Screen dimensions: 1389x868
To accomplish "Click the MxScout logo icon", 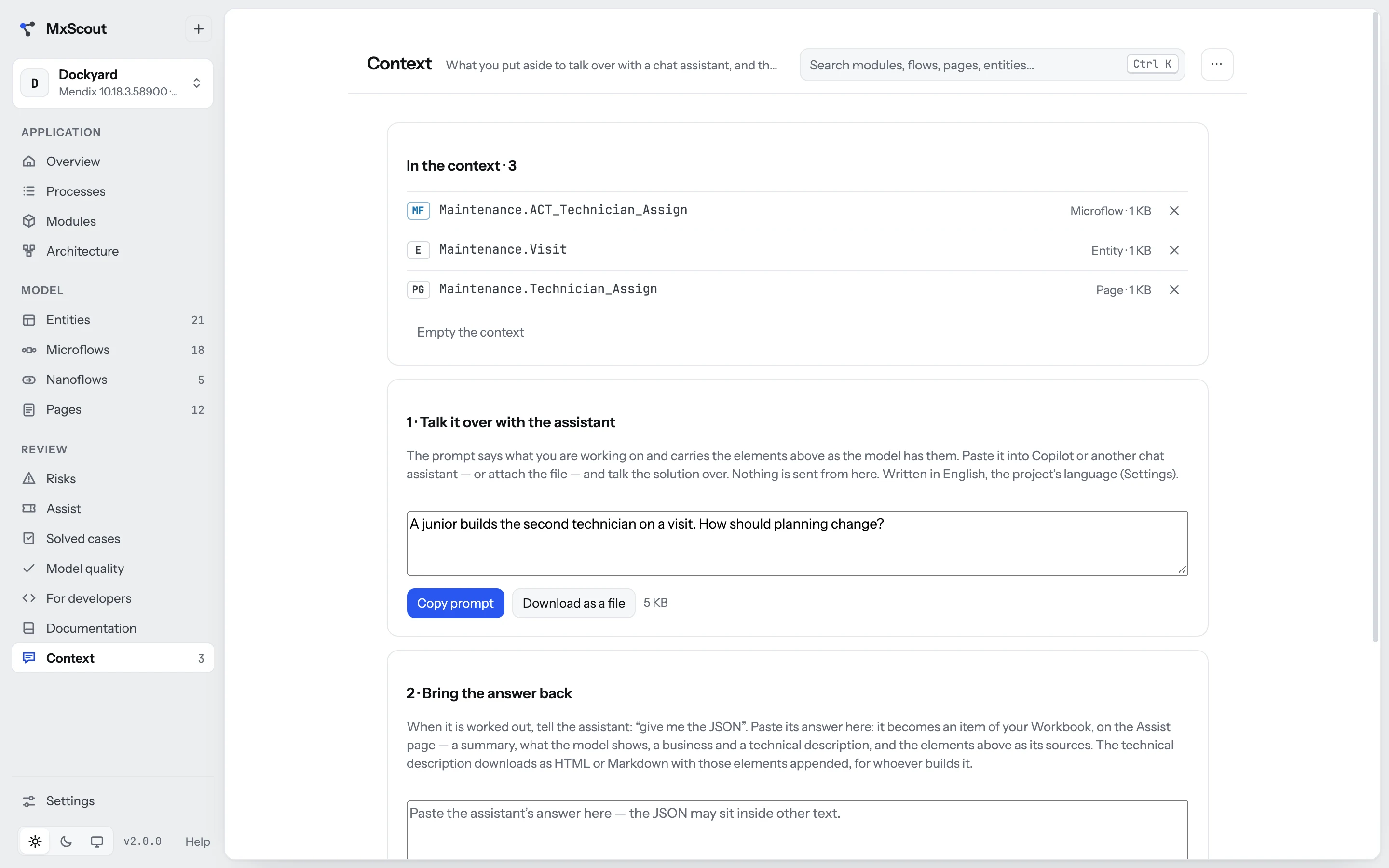I will tap(27, 29).
